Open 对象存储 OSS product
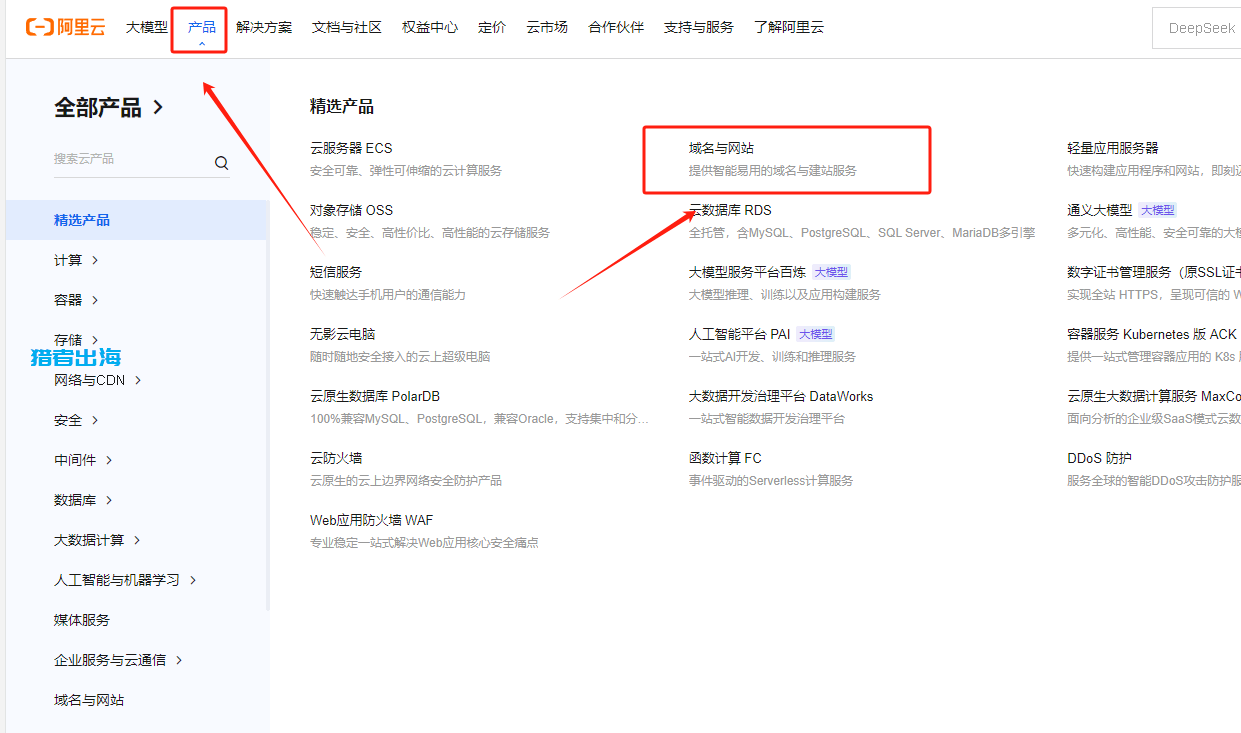 (x=351, y=210)
